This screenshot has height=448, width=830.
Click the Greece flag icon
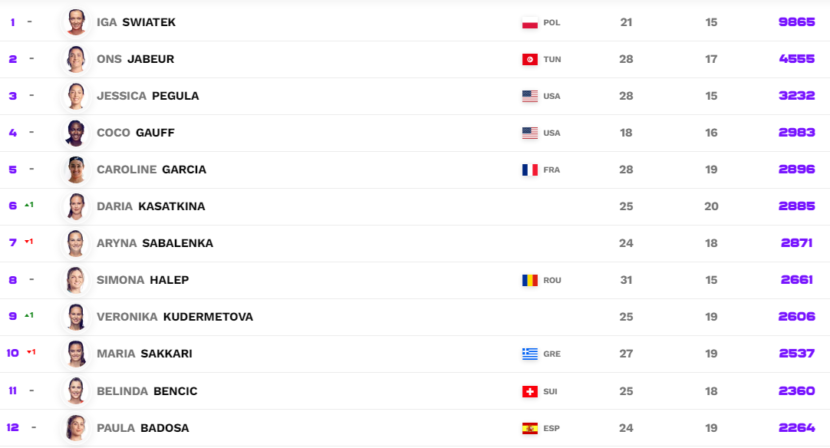(529, 354)
